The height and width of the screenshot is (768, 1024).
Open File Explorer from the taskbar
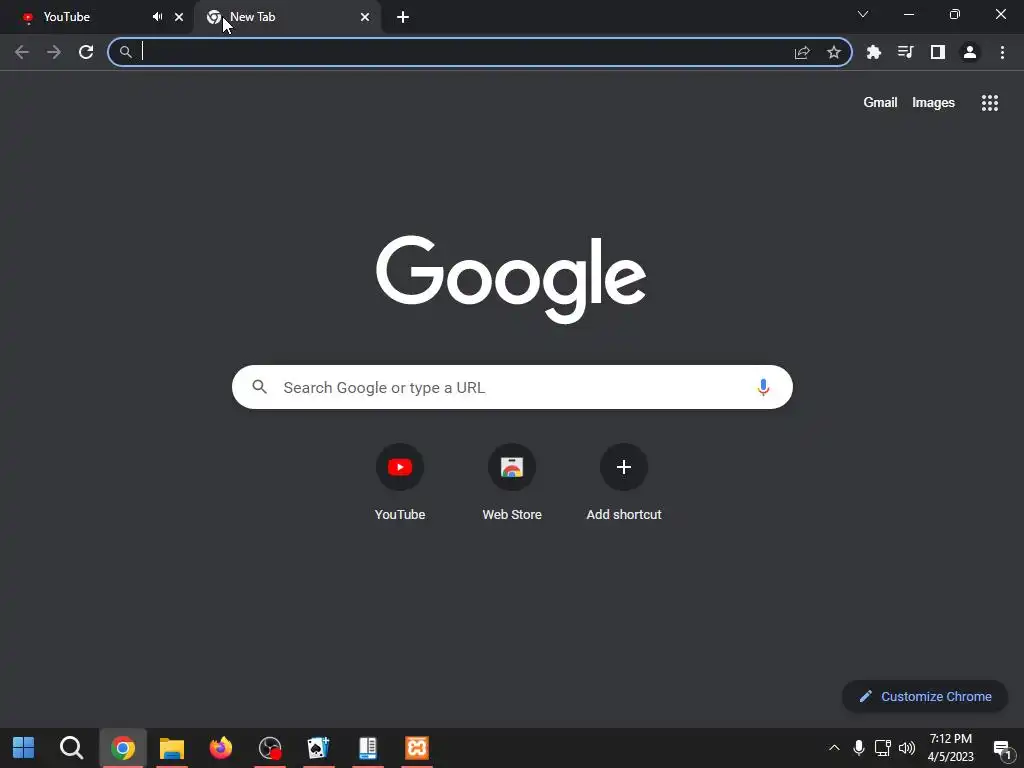(x=172, y=748)
